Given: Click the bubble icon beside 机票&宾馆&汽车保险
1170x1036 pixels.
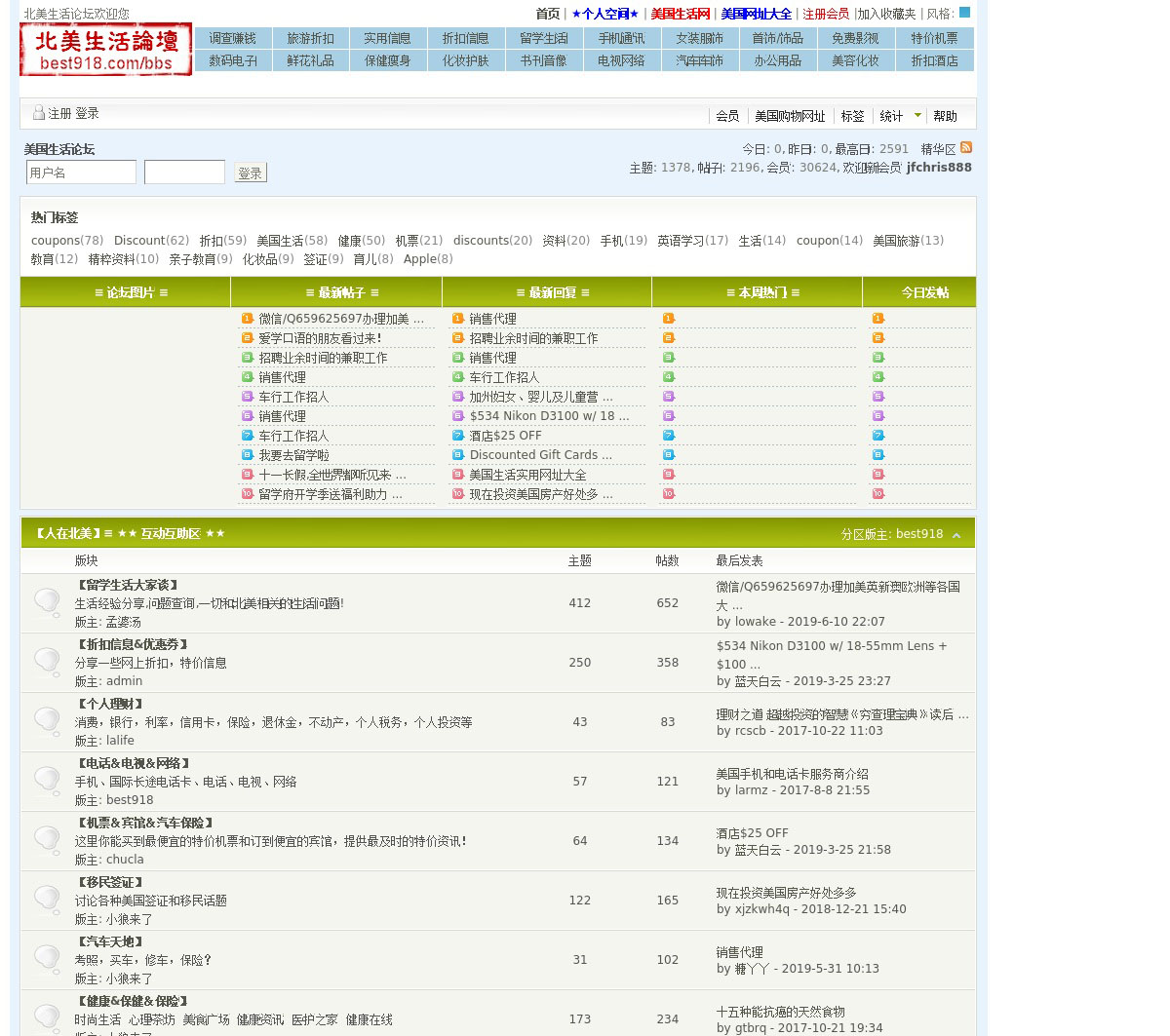Looking at the screenshot, I should [x=47, y=839].
